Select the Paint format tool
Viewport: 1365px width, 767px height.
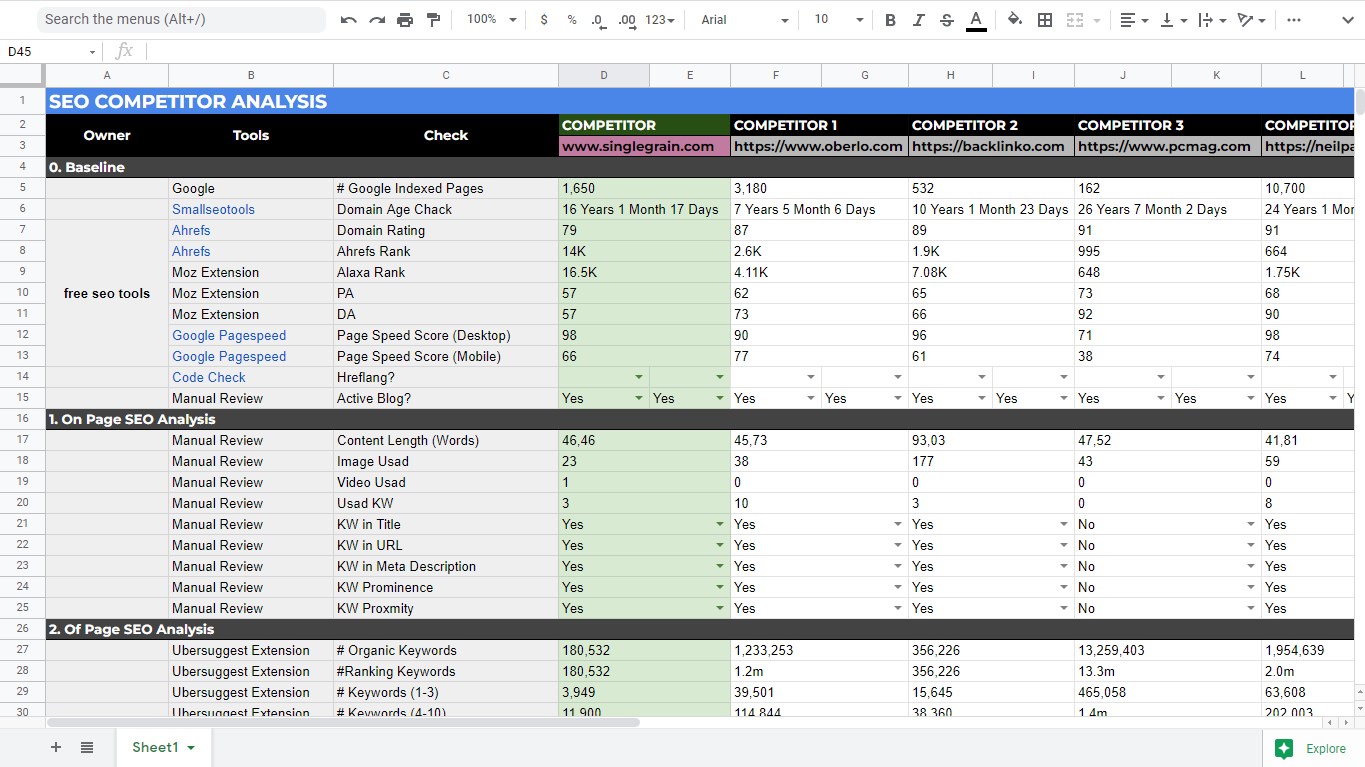pyautogui.click(x=433, y=19)
